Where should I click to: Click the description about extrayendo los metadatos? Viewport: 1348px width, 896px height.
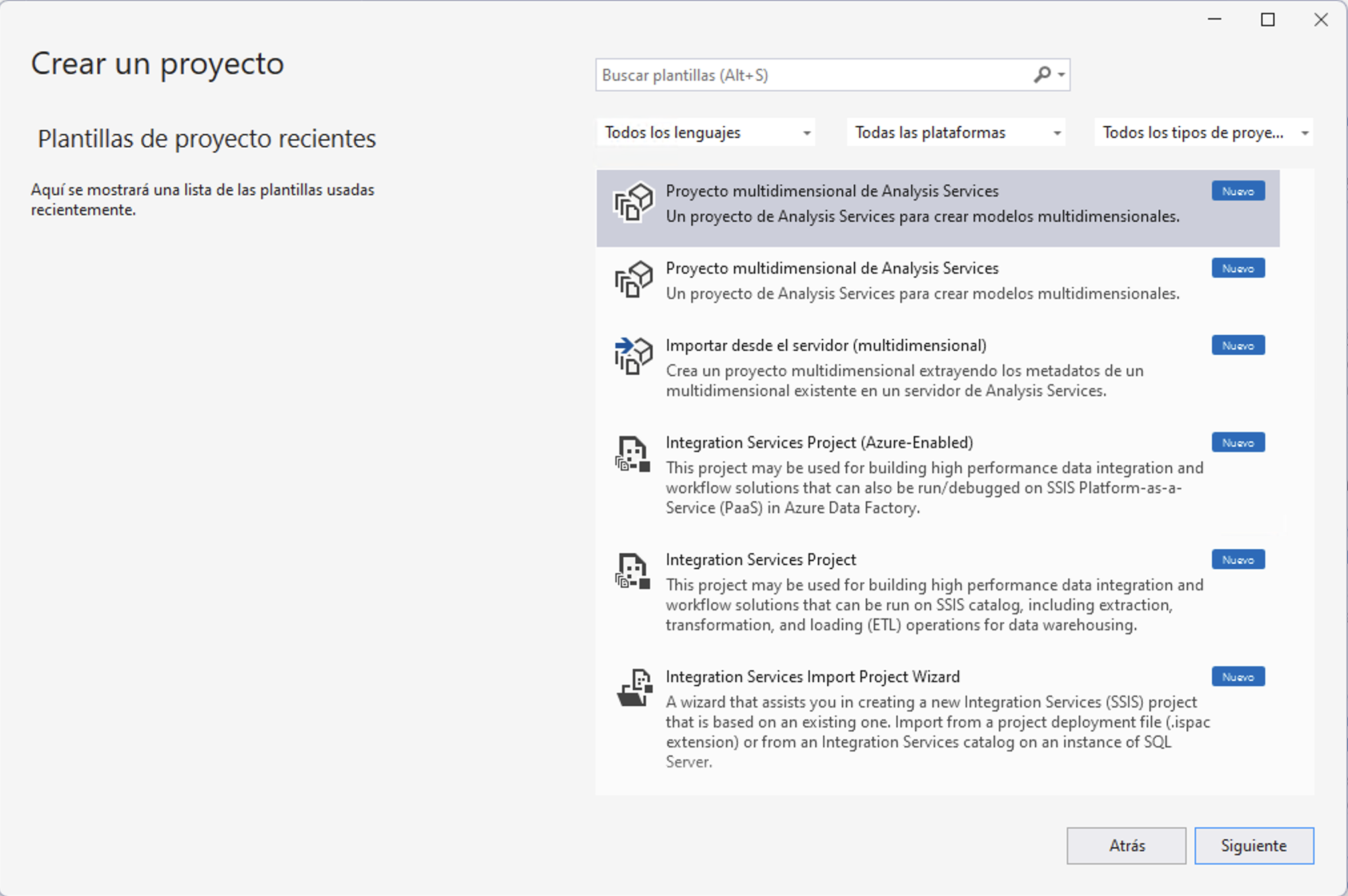point(904,381)
